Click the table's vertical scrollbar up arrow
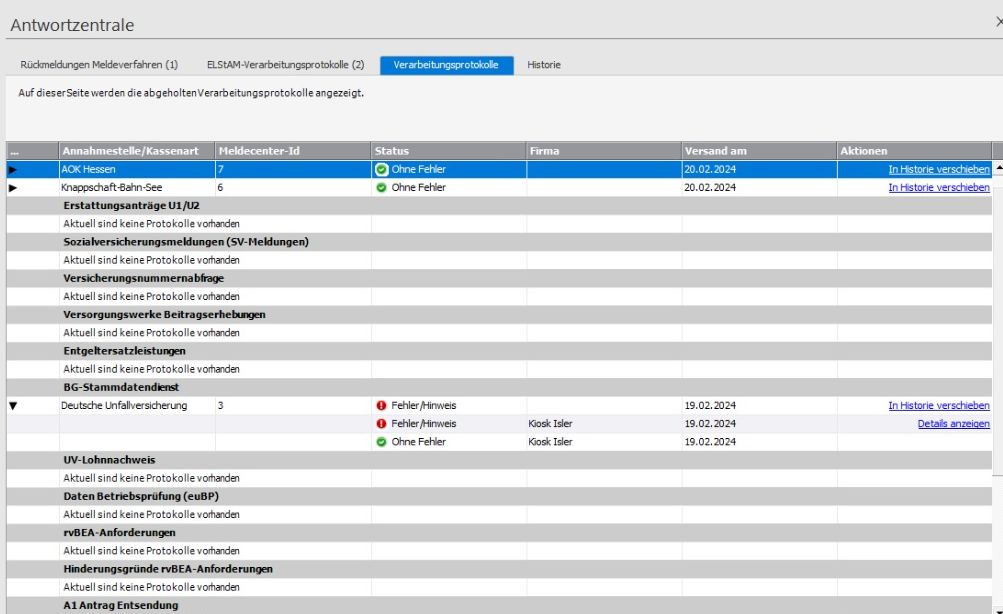 [998, 167]
